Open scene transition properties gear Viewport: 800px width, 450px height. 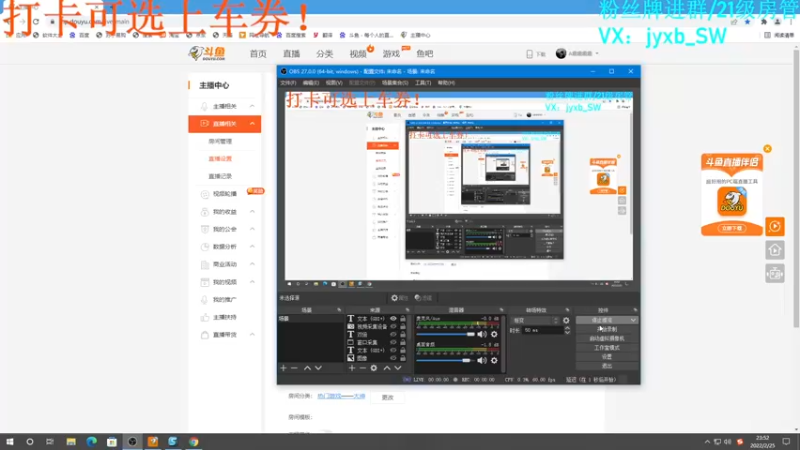click(x=566, y=320)
